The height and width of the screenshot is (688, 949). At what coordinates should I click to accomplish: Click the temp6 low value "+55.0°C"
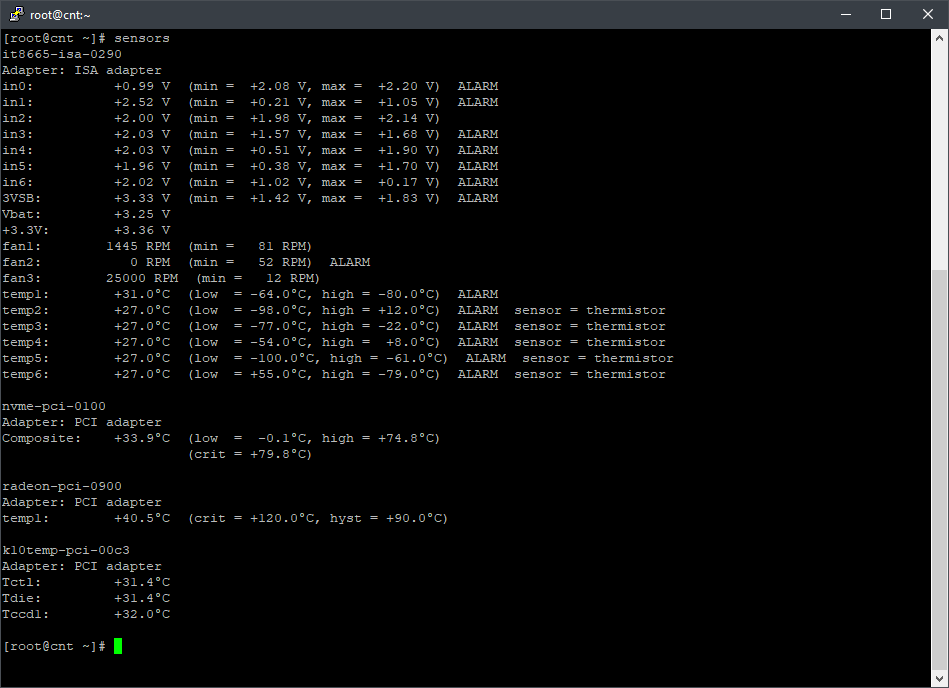coord(278,375)
